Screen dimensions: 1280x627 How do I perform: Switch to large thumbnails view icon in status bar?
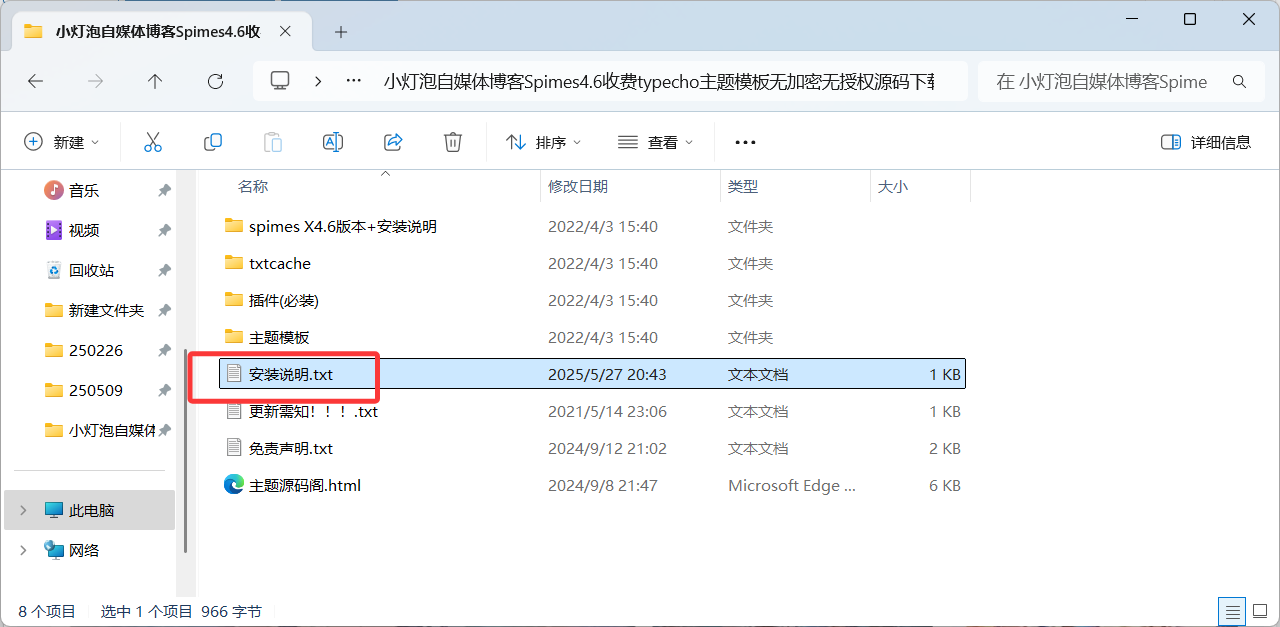[x=1258, y=611]
